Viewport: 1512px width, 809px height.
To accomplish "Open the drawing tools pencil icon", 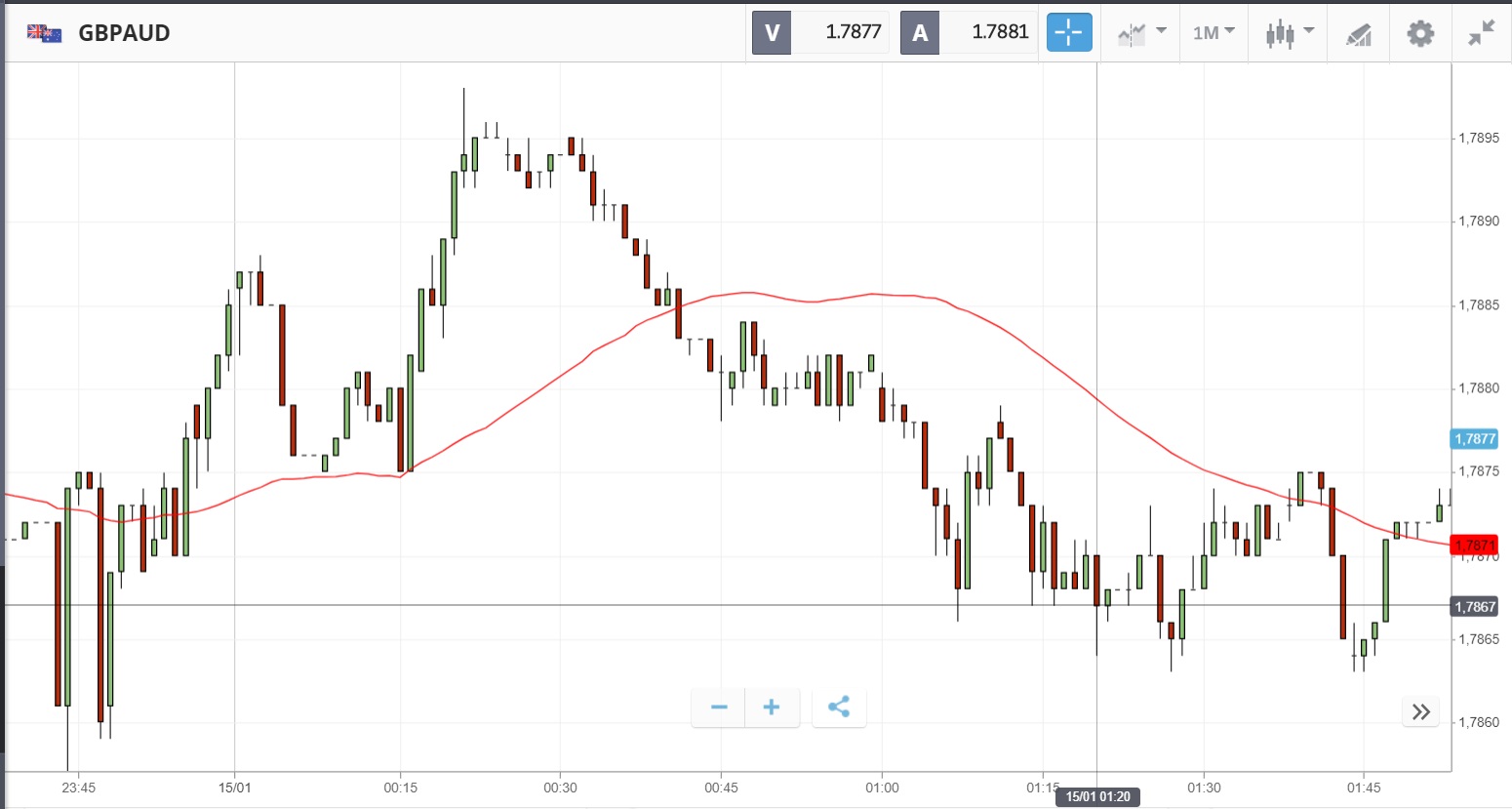I will (1358, 34).
